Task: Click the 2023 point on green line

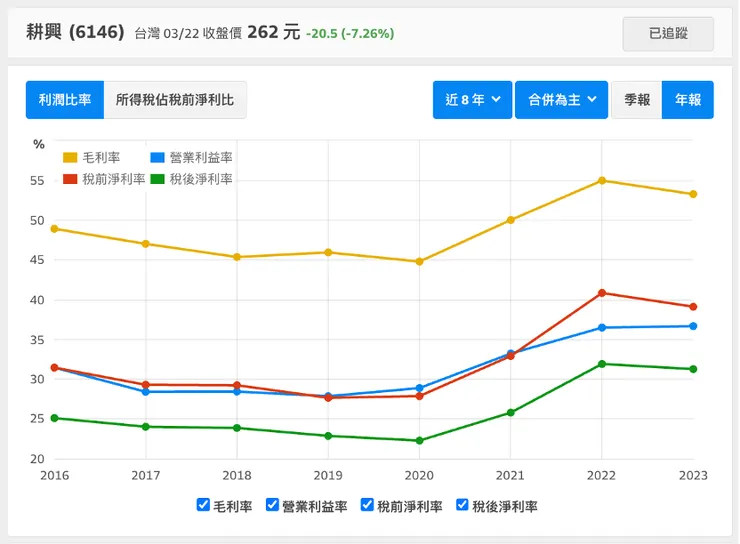Action: coord(693,369)
